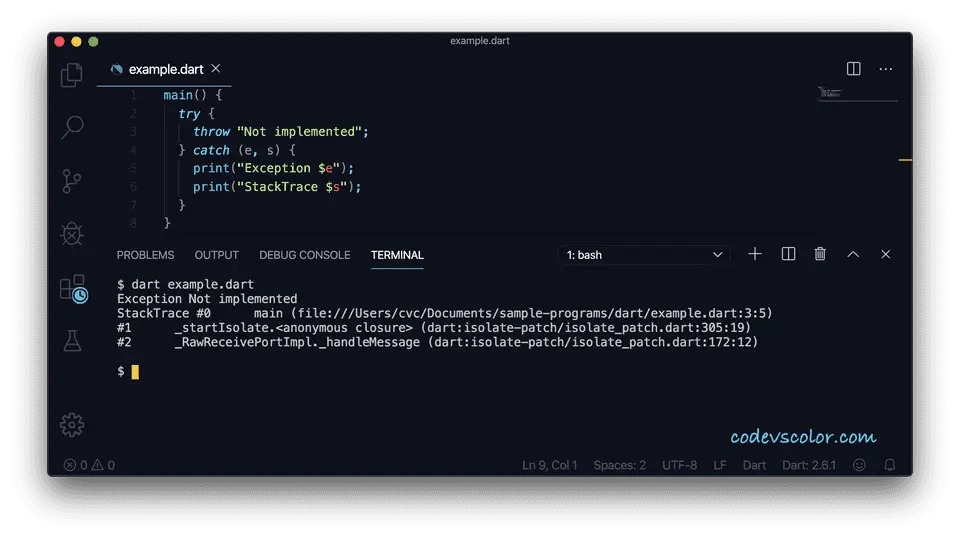Switch to the OUTPUT tab
The image size is (960, 539).
pos(217,255)
